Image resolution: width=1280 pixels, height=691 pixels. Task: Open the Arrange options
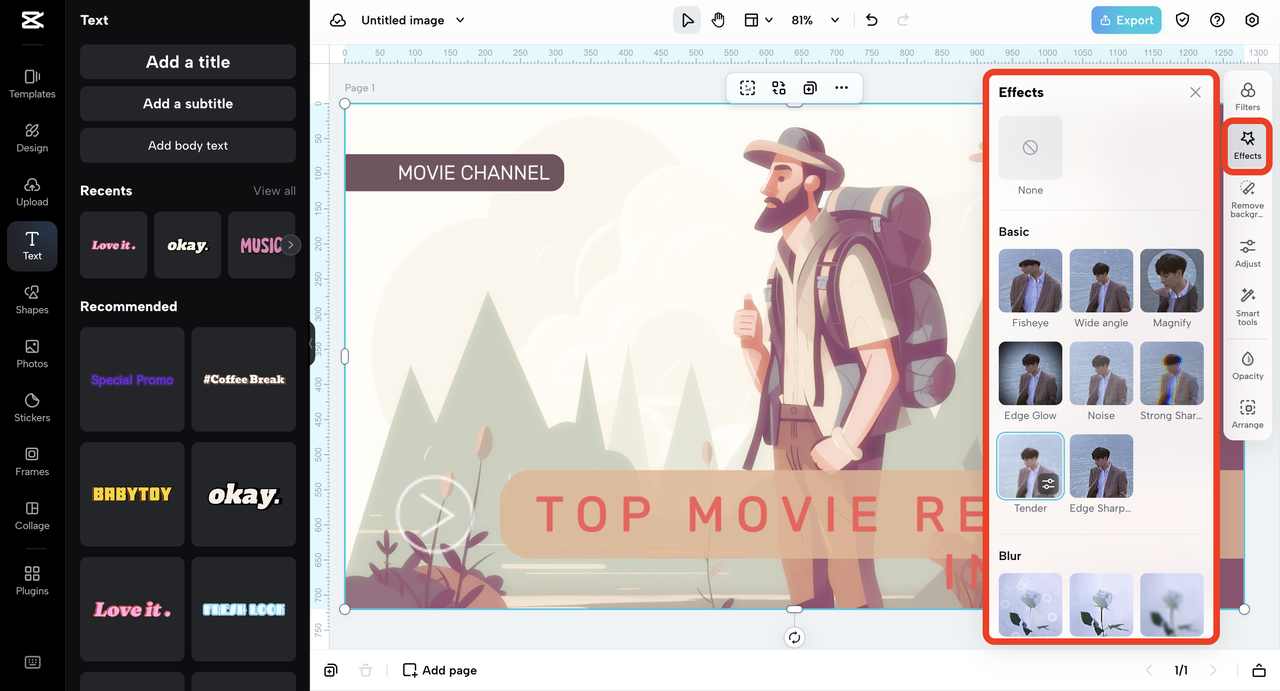click(1247, 414)
